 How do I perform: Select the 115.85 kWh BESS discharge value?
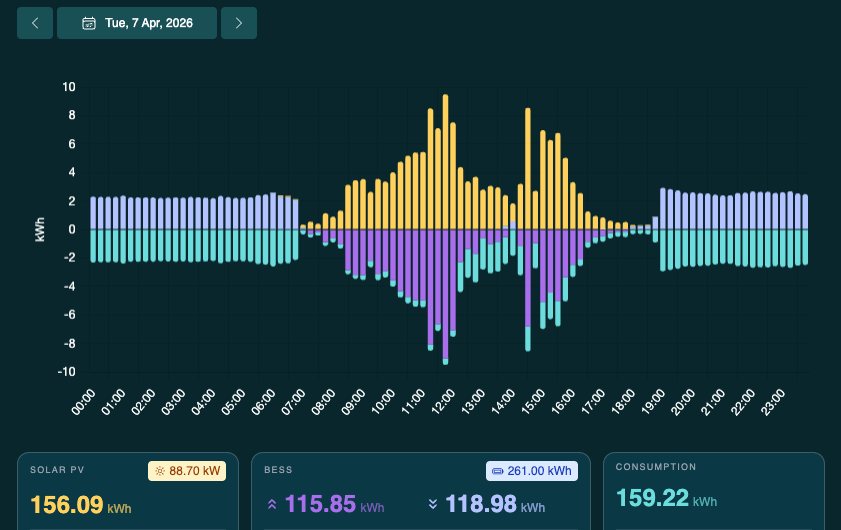click(x=334, y=504)
